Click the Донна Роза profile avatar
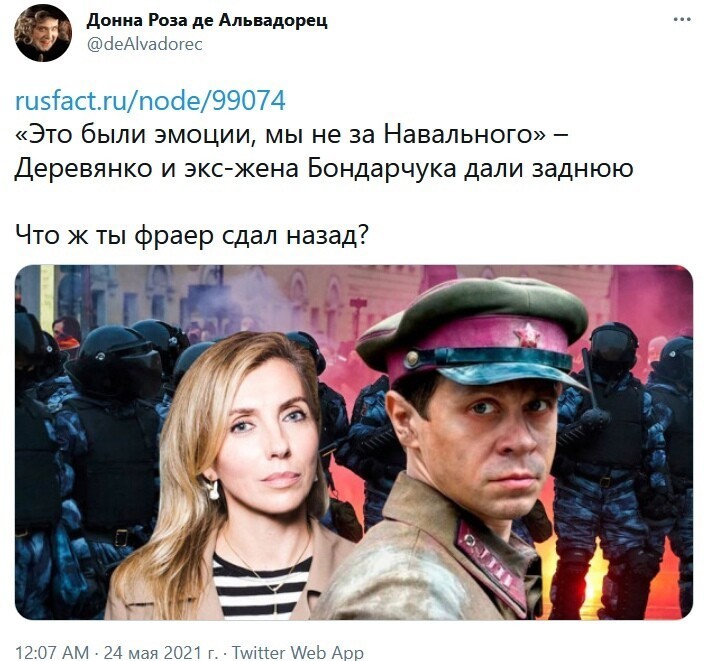The height and width of the screenshot is (661, 706). tap(43, 33)
